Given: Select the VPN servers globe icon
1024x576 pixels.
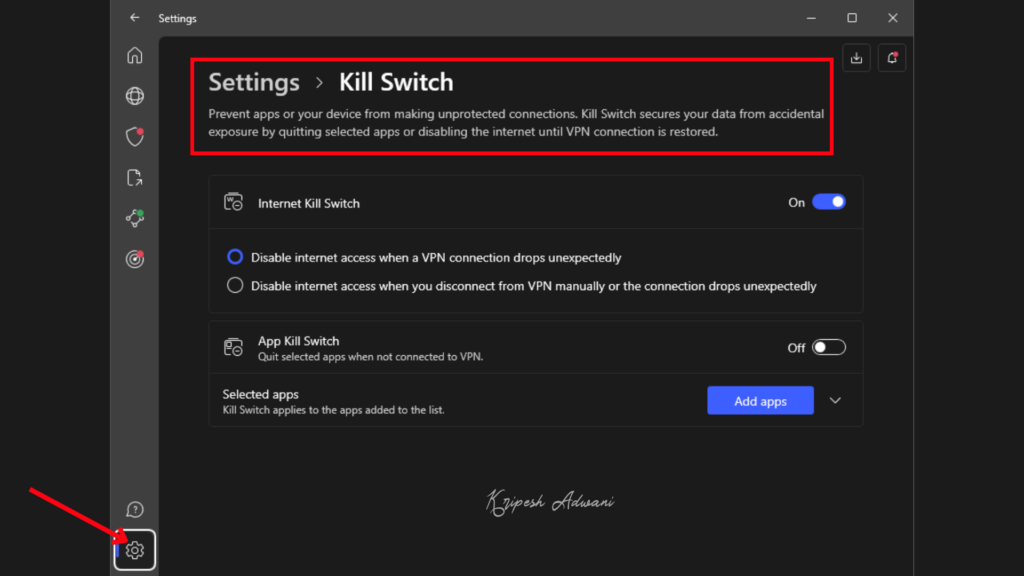Looking at the screenshot, I should click(x=134, y=96).
